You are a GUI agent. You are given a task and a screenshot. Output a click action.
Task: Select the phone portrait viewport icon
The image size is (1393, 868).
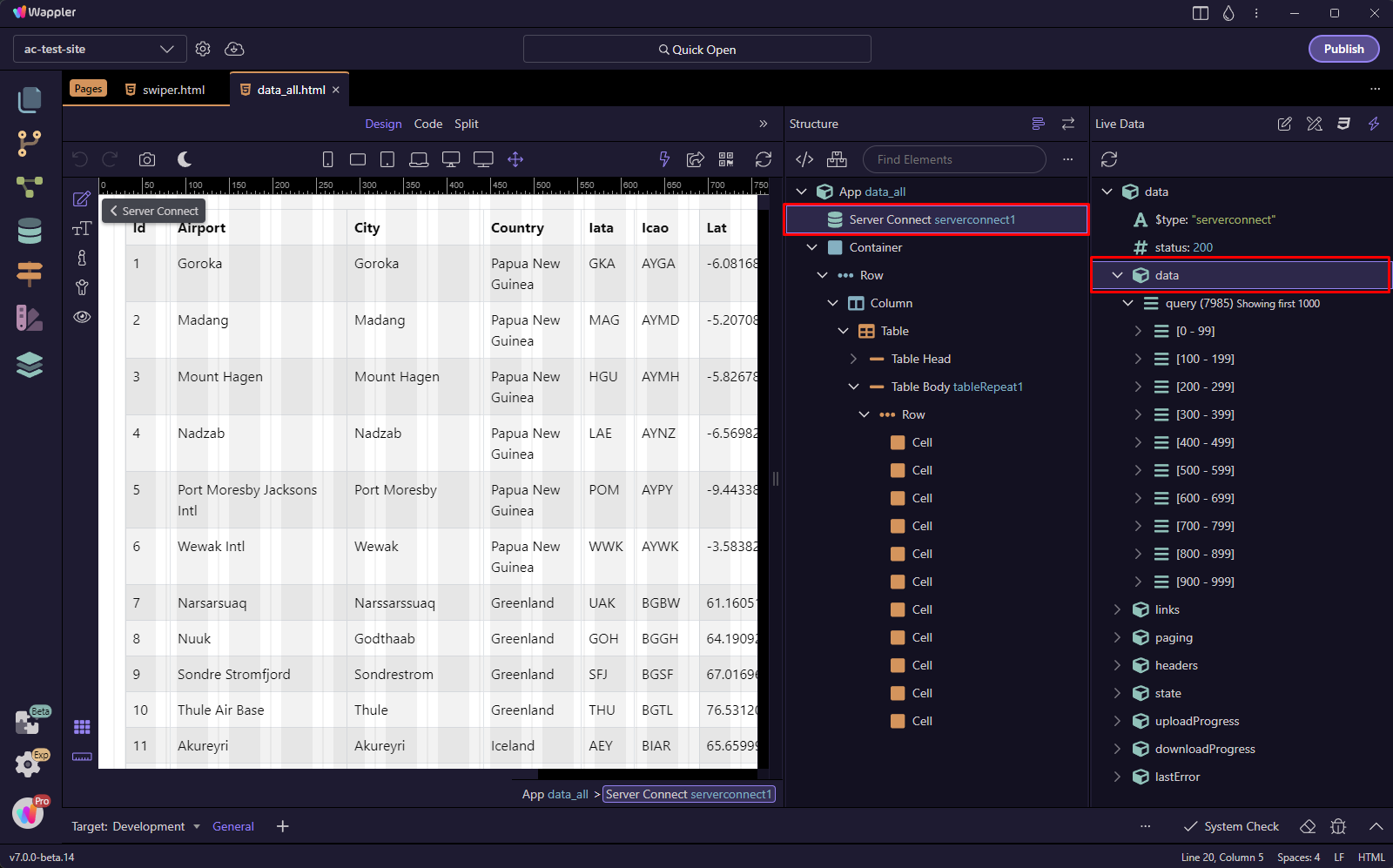point(328,159)
